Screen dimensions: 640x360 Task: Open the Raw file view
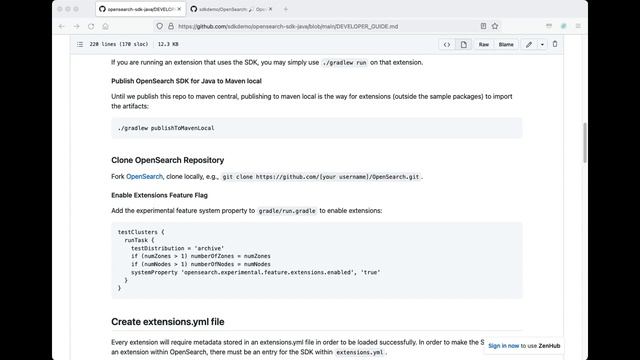tap(484, 44)
